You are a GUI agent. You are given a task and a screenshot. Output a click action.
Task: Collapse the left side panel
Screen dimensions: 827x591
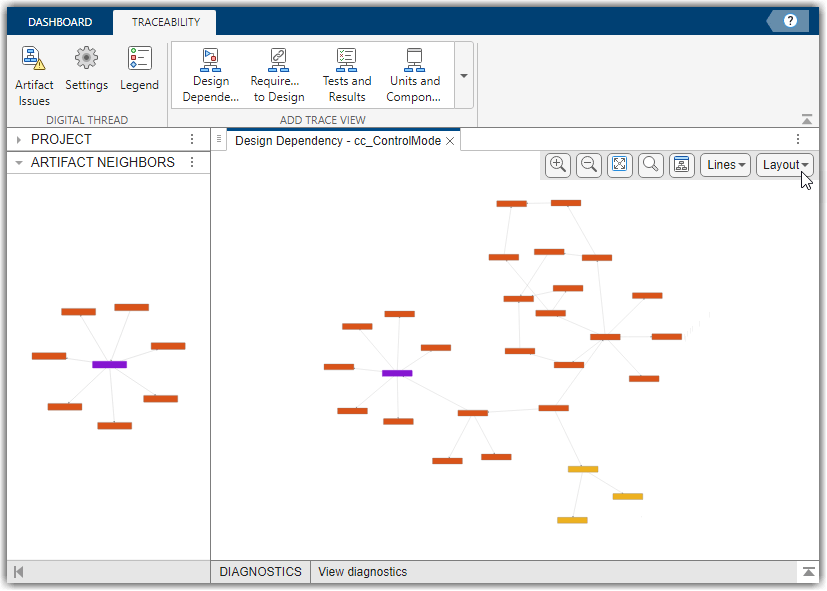[18, 572]
